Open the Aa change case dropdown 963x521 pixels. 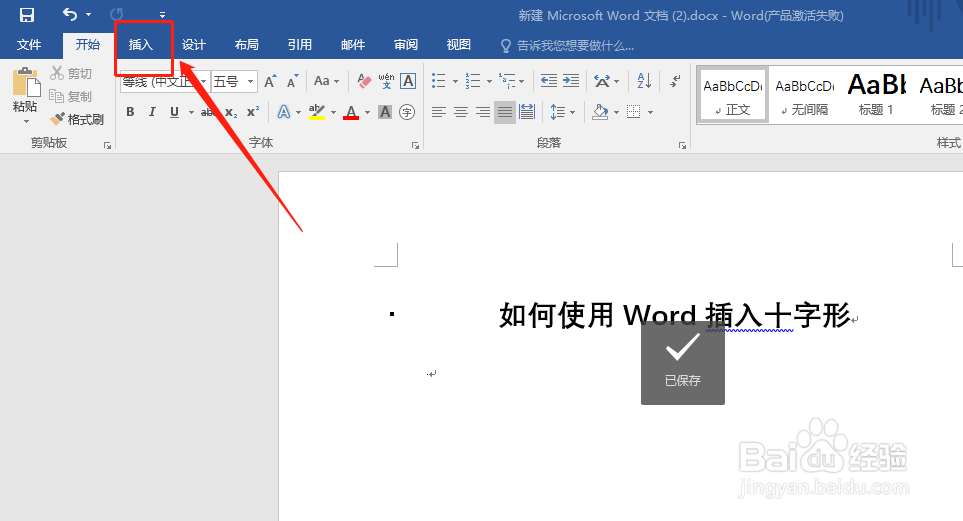coord(326,81)
